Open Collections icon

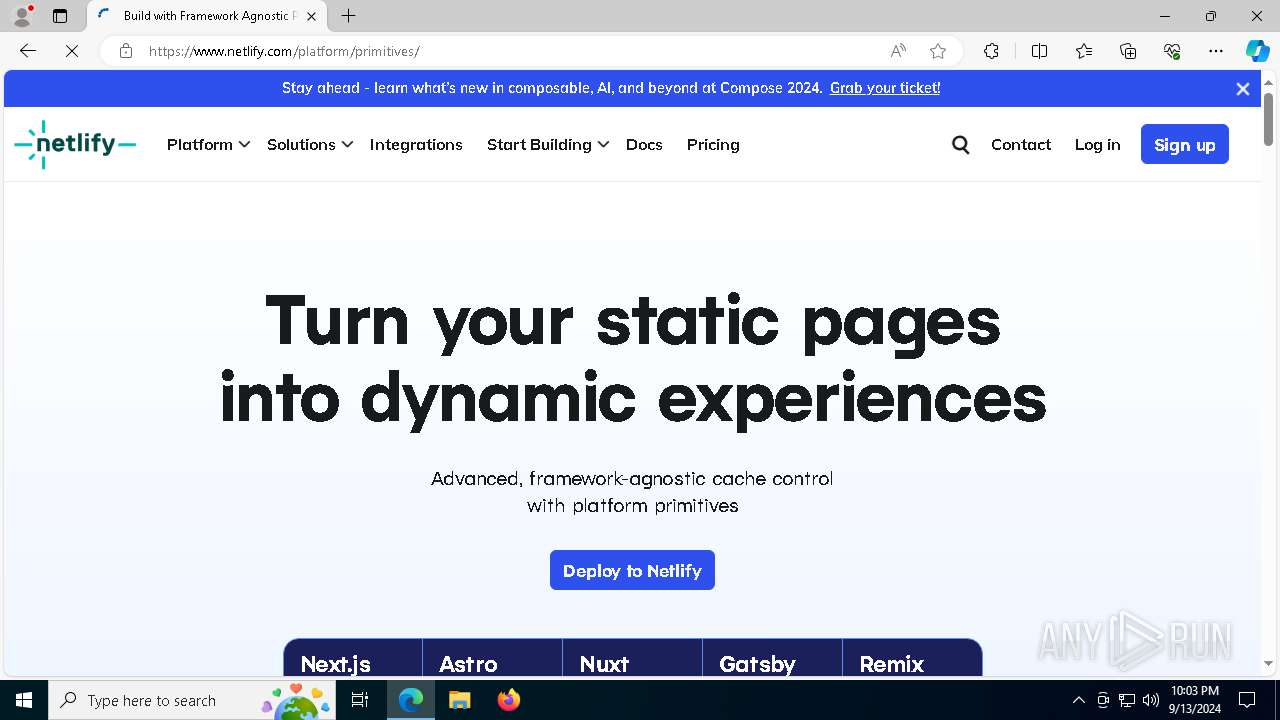(1128, 51)
